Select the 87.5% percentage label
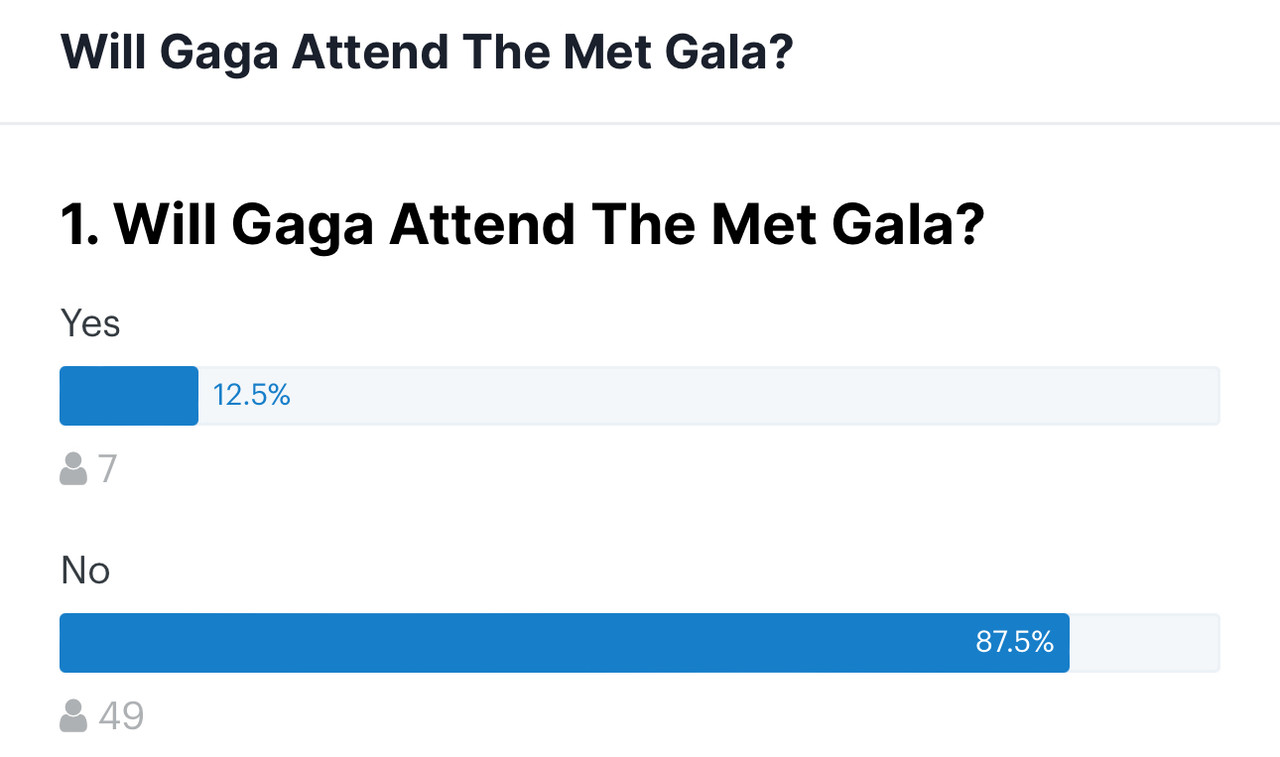The height and width of the screenshot is (757, 1280). [1014, 643]
